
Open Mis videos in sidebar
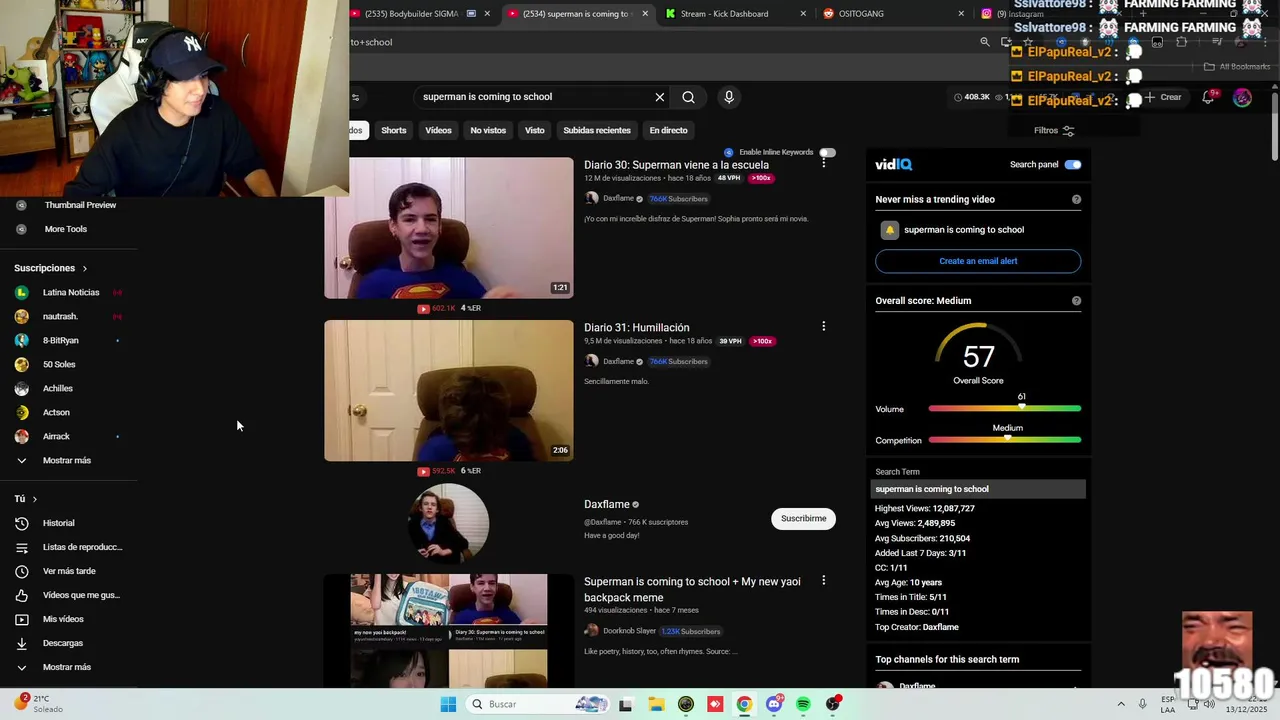pos(63,619)
